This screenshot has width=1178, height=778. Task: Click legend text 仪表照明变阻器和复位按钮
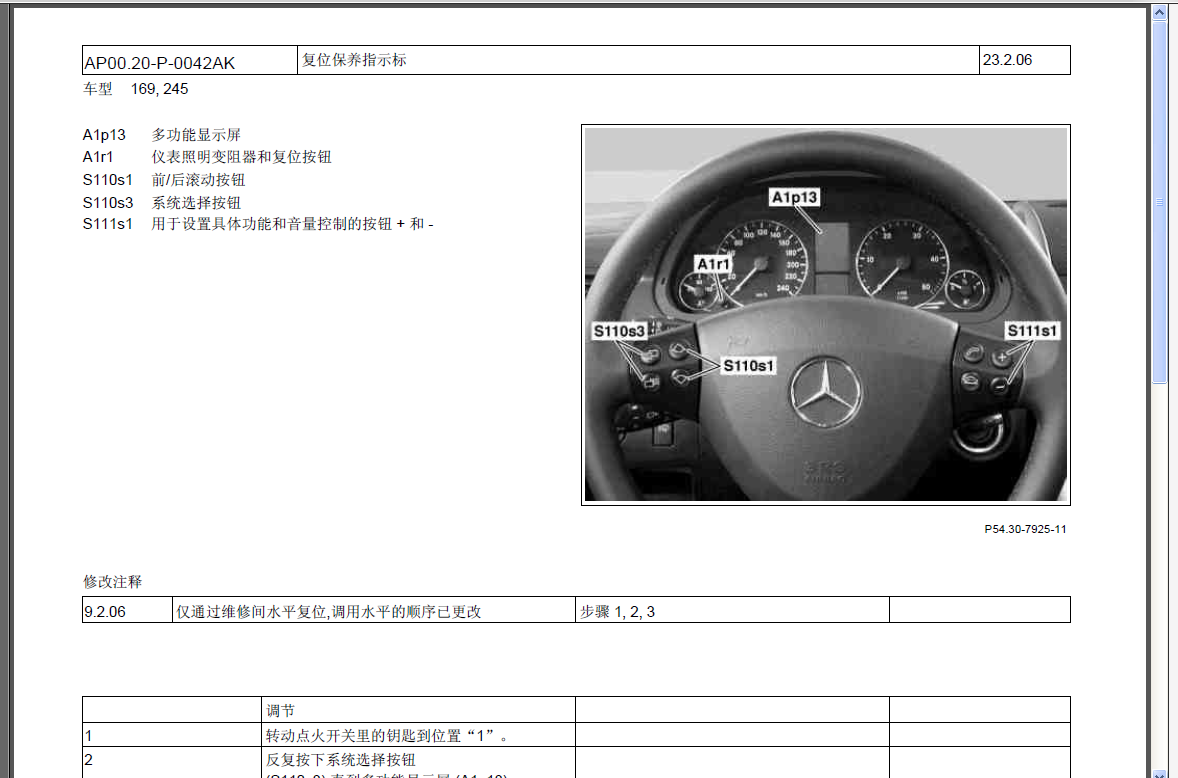point(241,157)
